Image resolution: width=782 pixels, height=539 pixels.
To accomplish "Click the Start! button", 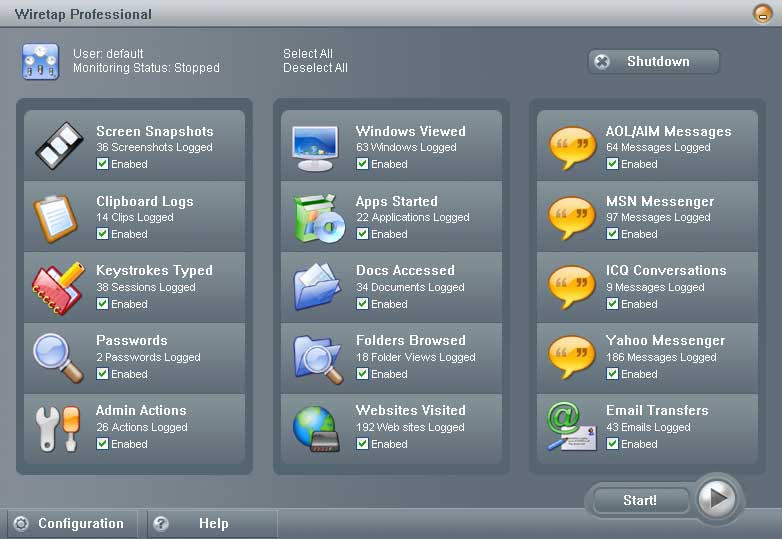I will tap(640, 500).
